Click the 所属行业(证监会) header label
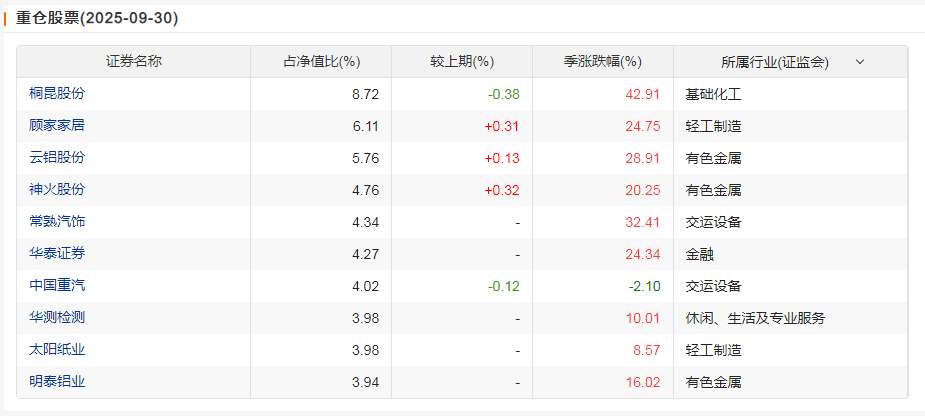Image resolution: width=925 pixels, height=416 pixels. (x=775, y=62)
